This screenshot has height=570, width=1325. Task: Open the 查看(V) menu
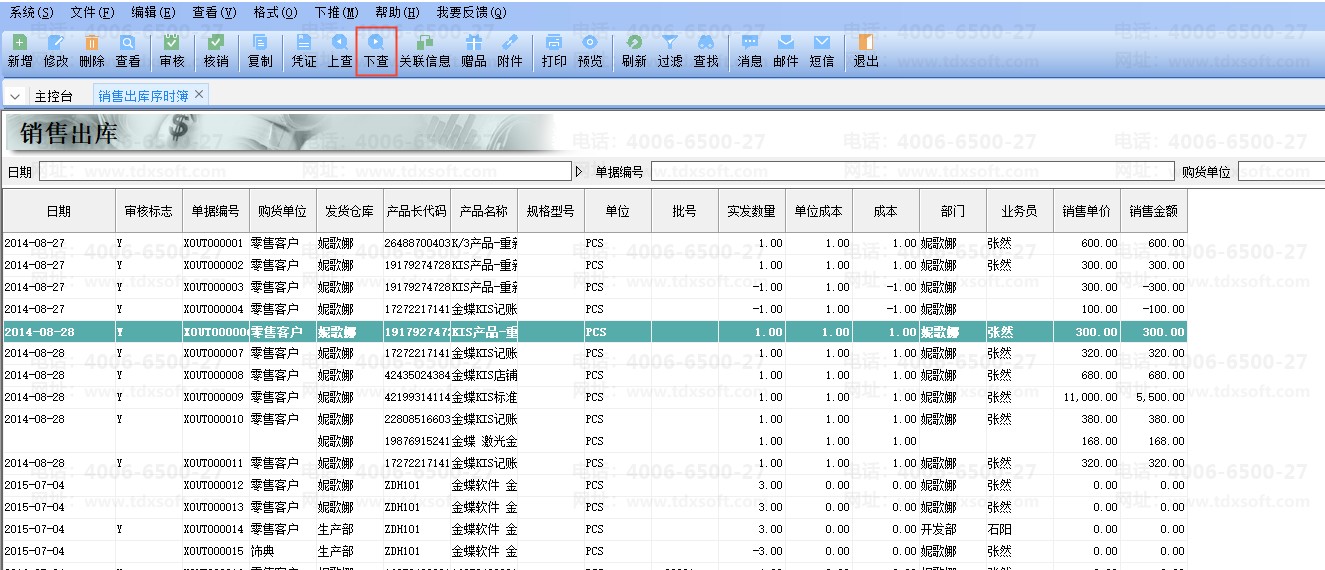pos(214,12)
